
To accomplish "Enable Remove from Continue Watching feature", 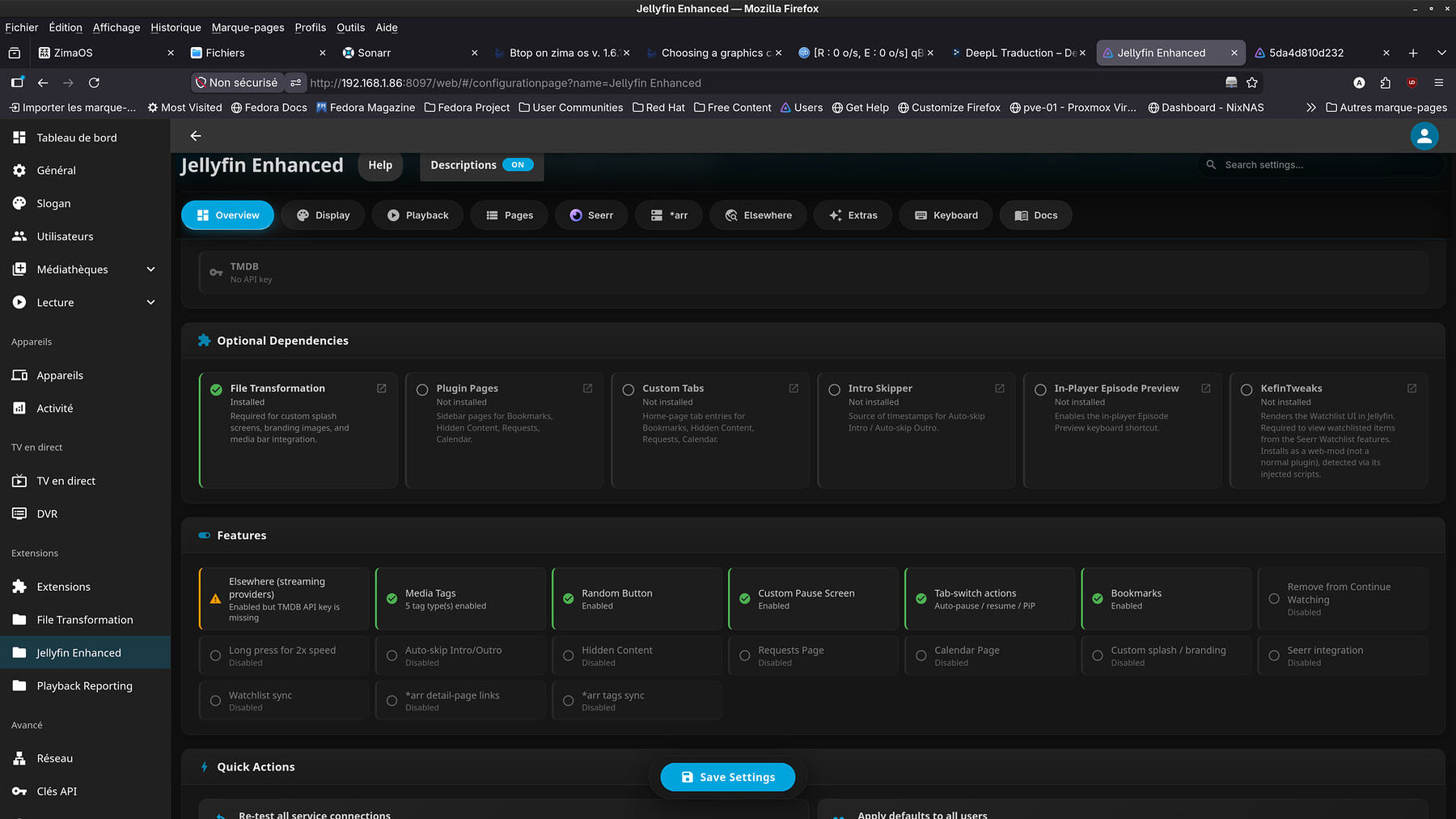I will pyautogui.click(x=1343, y=599).
